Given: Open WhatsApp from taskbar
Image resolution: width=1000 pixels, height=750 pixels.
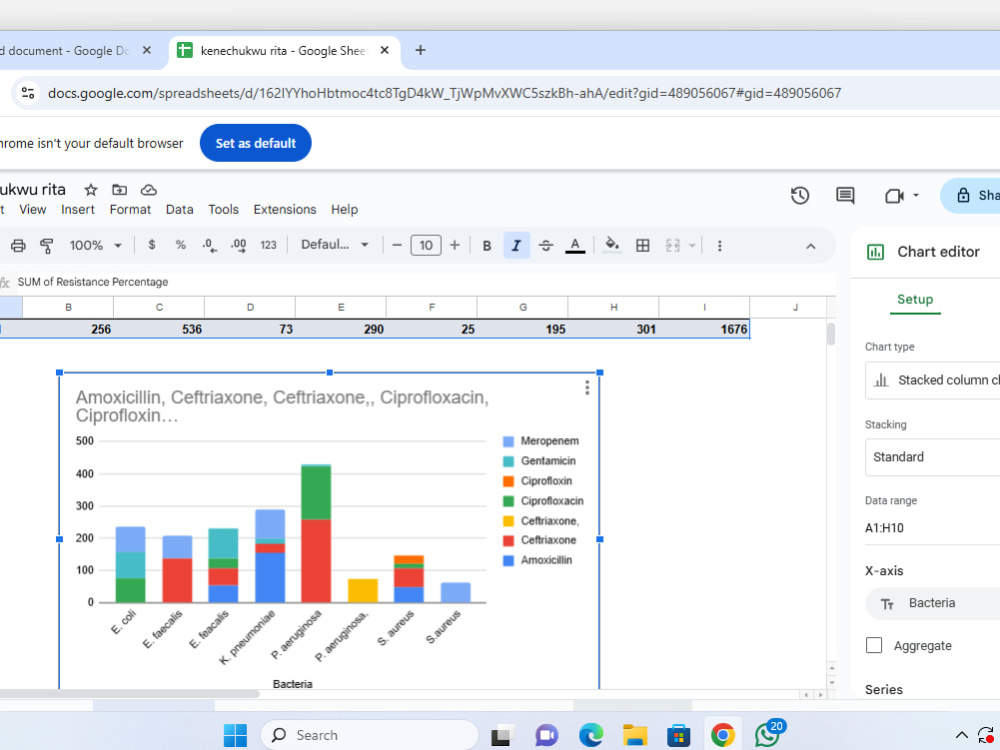Looking at the screenshot, I should click(767, 735).
